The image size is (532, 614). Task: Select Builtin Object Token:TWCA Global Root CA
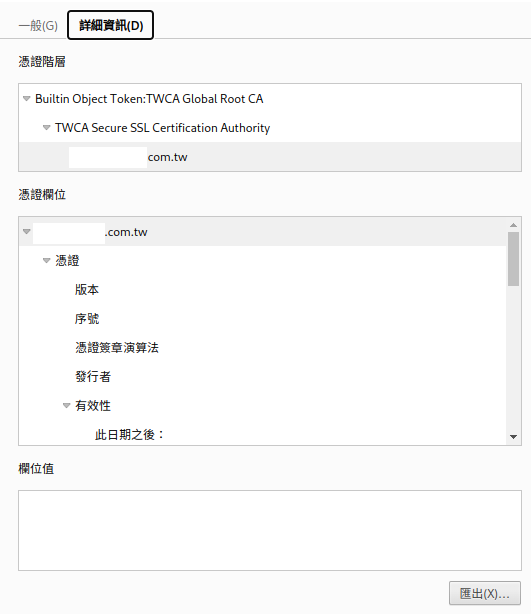(x=149, y=99)
